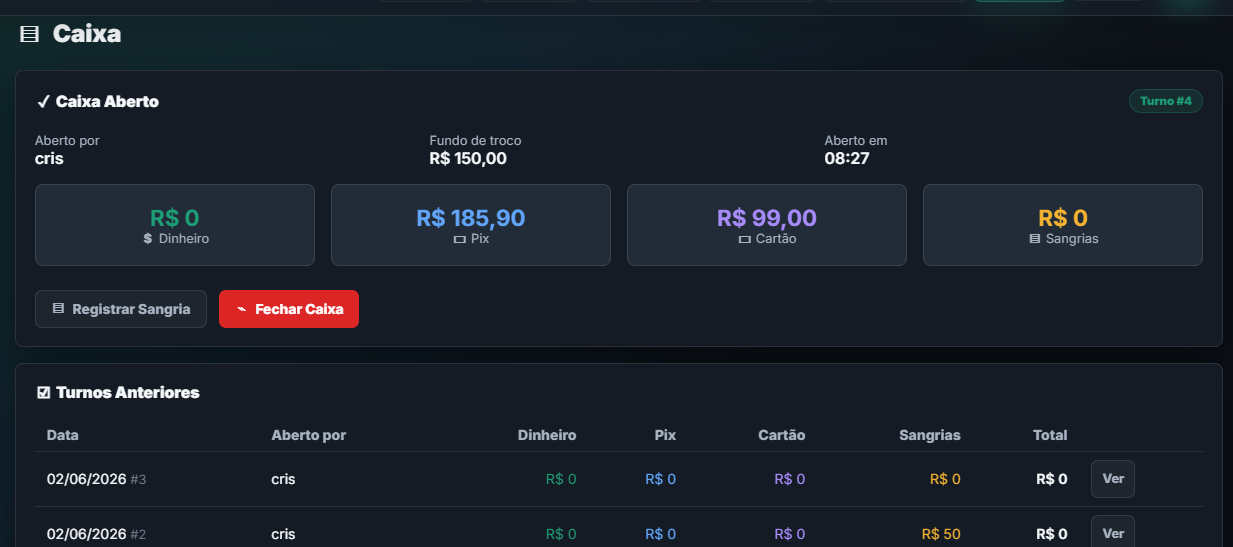Screen dimensions: 1233x547
Task: Click the Dinheiro column header
Action: [547, 435]
